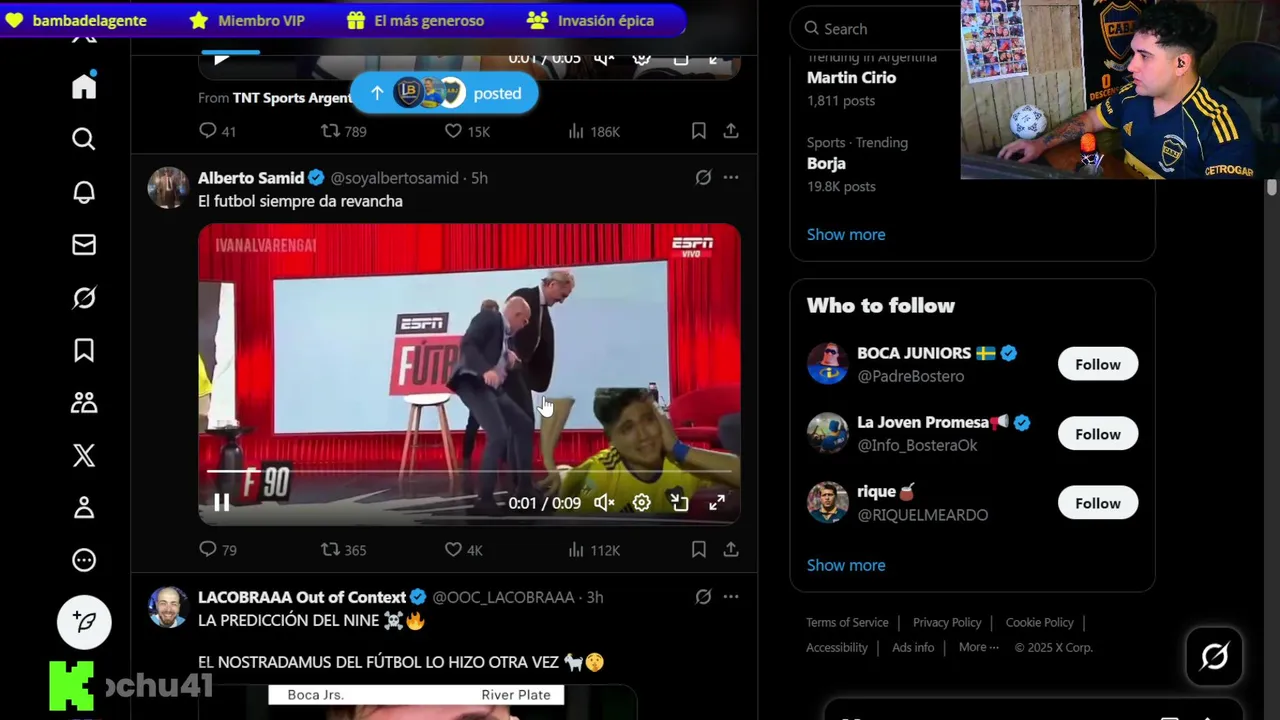Bookmark Alberto Samid's post
Viewport: 1280px width, 720px height.
coord(699,549)
